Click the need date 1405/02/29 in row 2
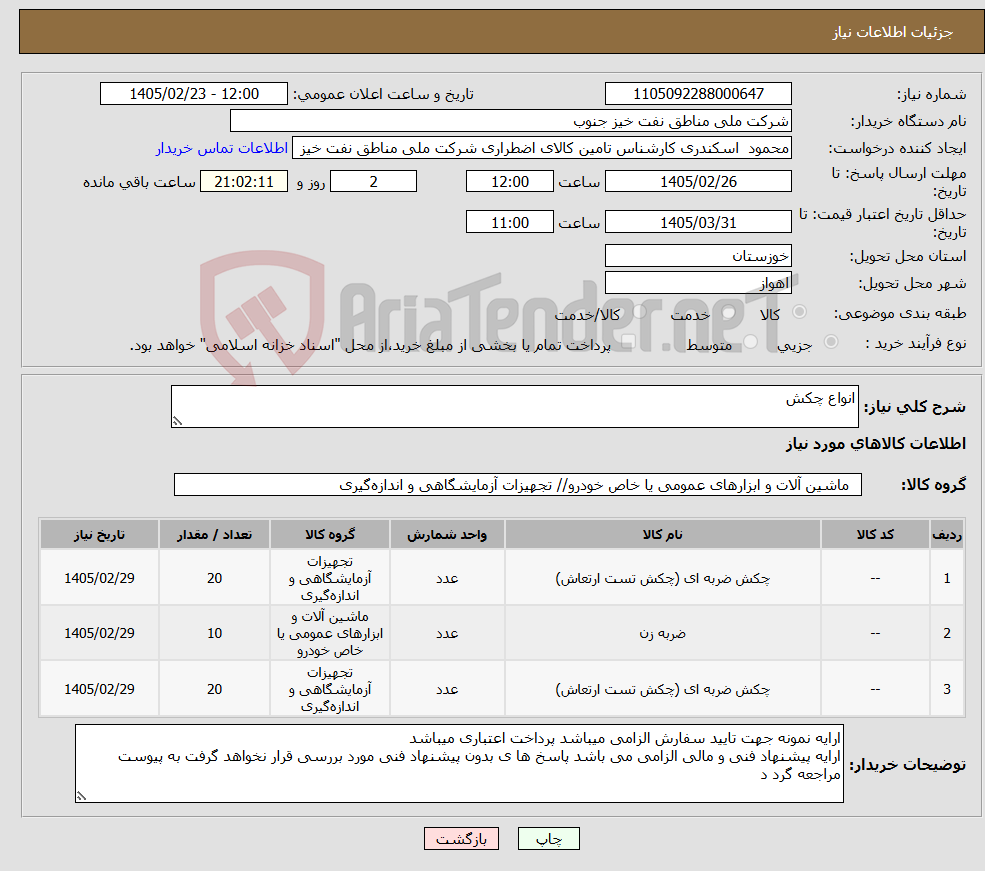Screen dimensions: 985x871 (99, 633)
